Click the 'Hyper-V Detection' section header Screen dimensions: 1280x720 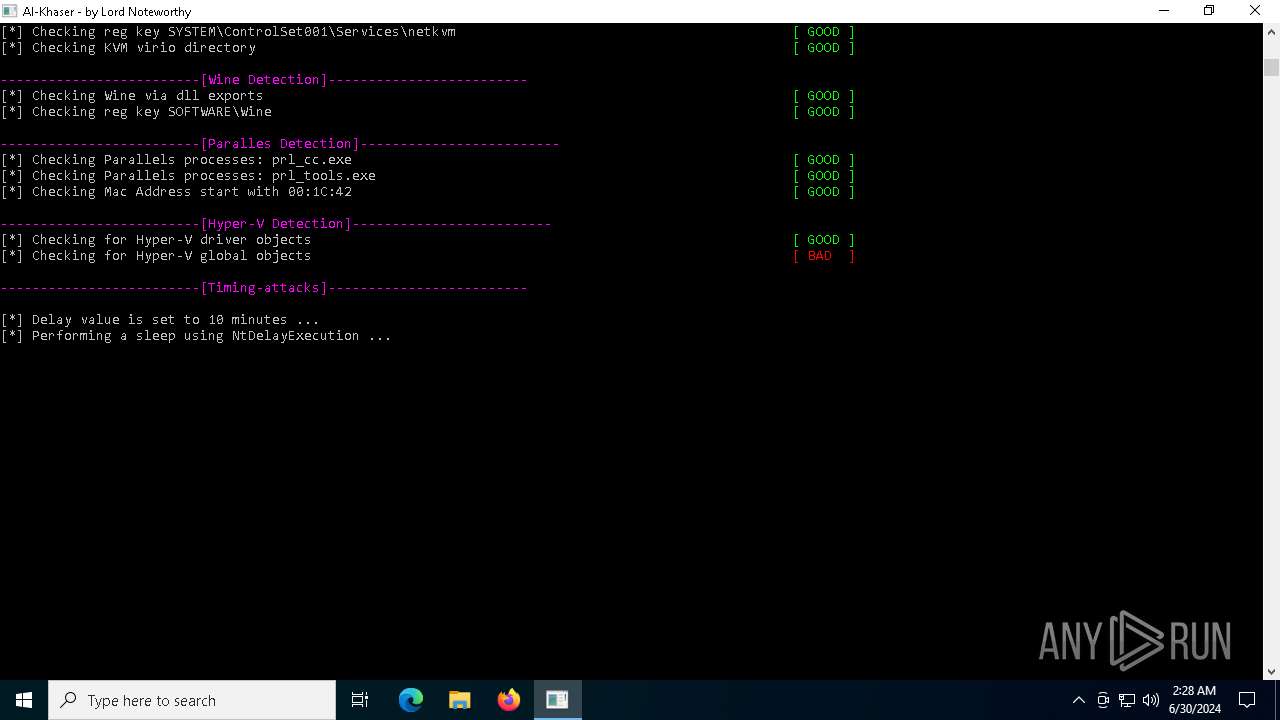(x=276, y=223)
